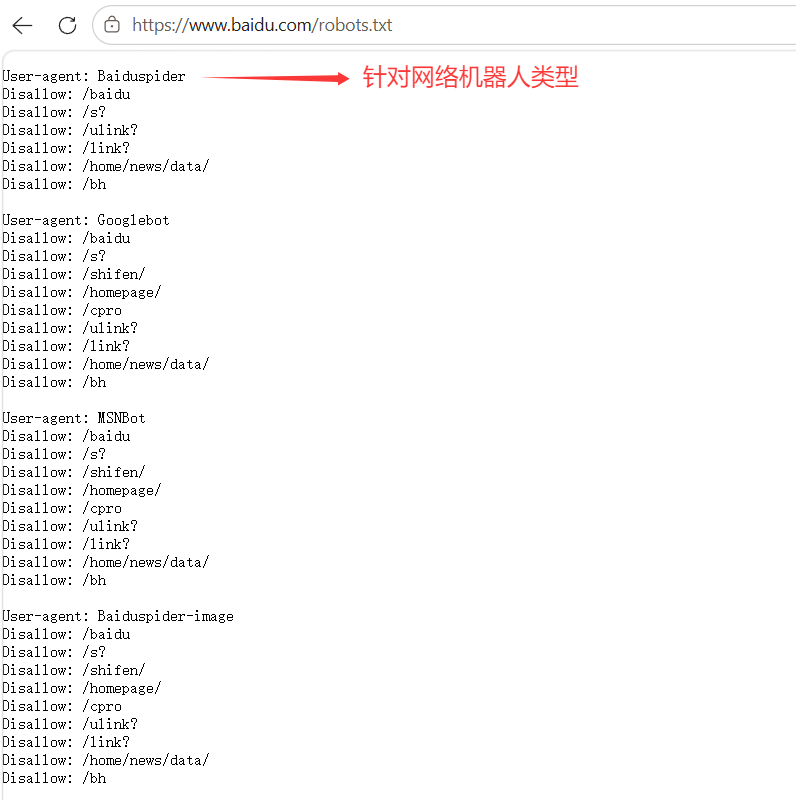The image size is (796, 800).
Task: Click 'Disallow: /cpro' in MSNBot section
Action: [x=62, y=508]
